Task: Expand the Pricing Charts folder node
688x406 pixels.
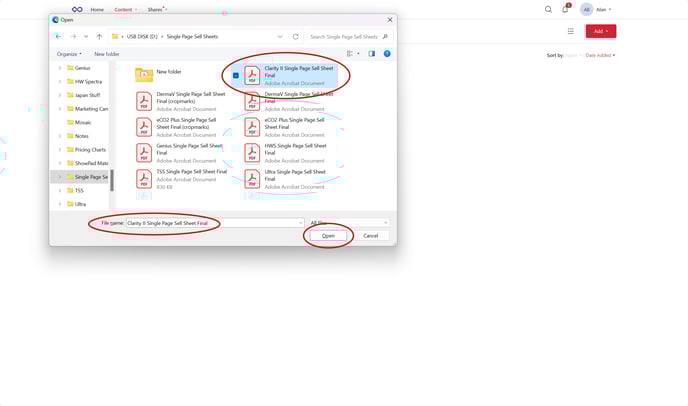Action: point(59,149)
